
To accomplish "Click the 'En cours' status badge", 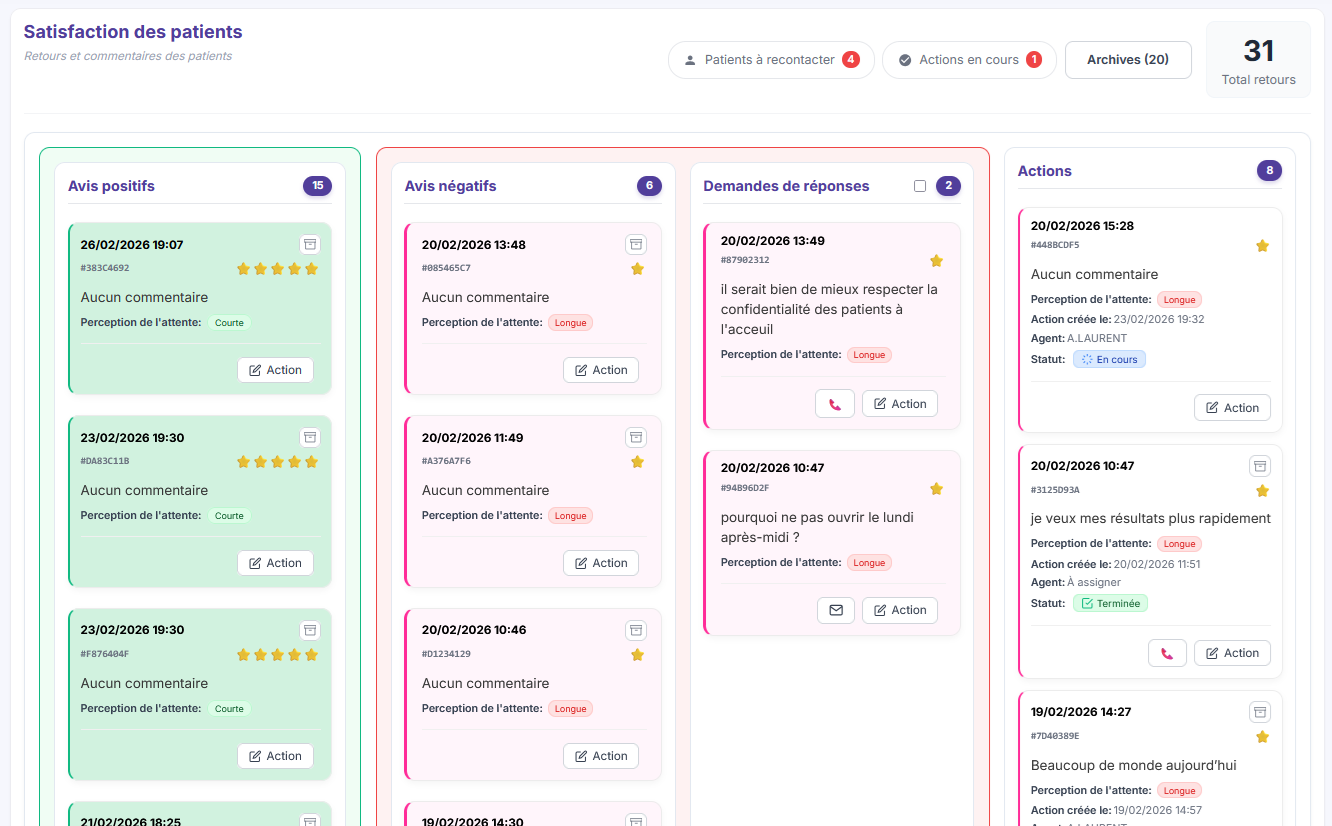I will click(x=1110, y=358).
